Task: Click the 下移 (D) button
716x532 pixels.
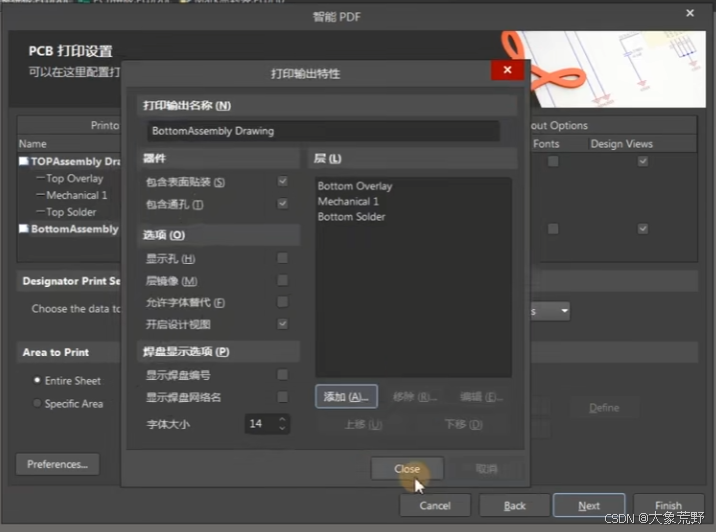Action: (463, 425)
